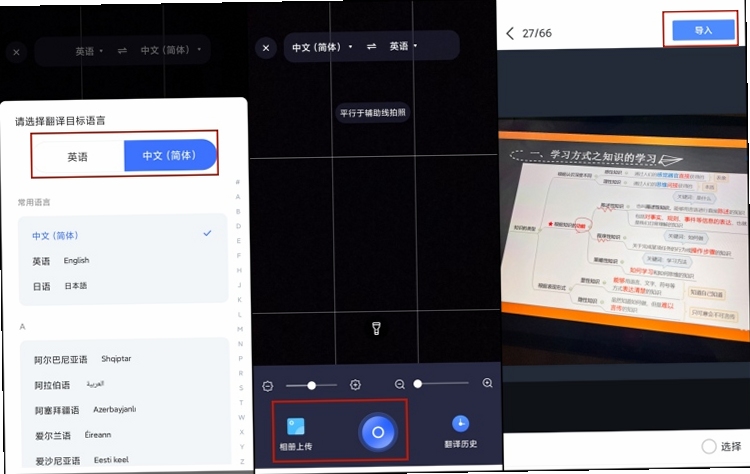The height and width of the screenshot is (474, 750).
Task: Tap the dimmed swap icon on left screen
Action: pos(122,50)
